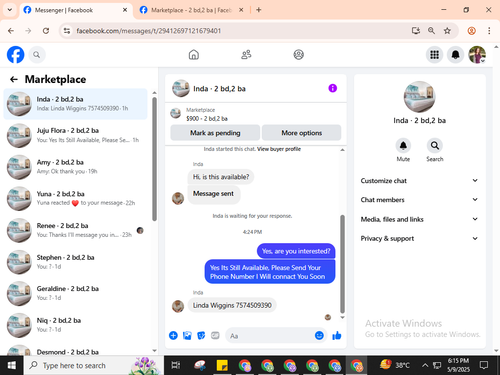The width and height of the screenshot is (500, 375).
Task: Open the purple conversation info icon
Action: tap(332, 88)
